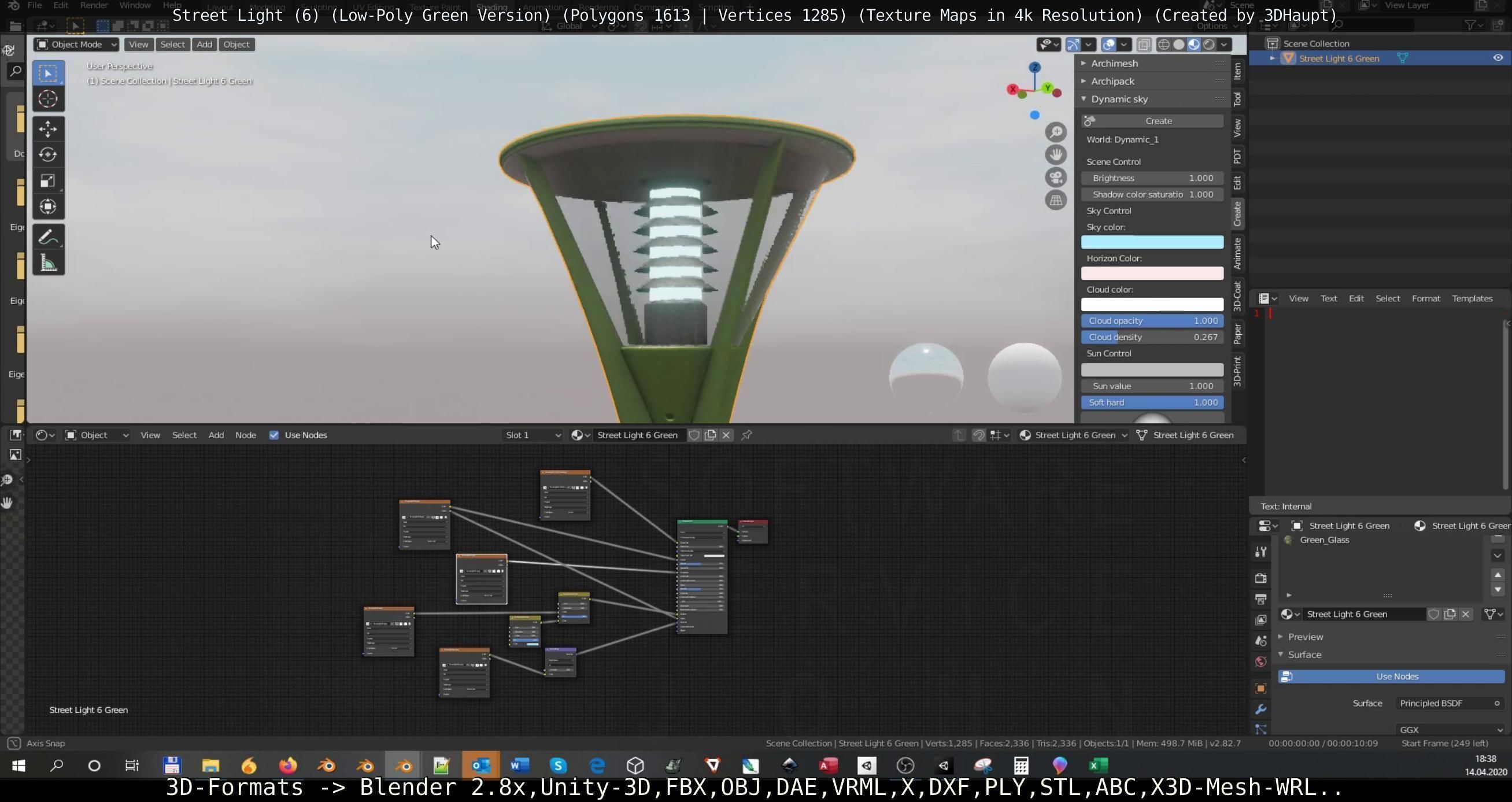Open the node editor Node menu

click(245, 435)
